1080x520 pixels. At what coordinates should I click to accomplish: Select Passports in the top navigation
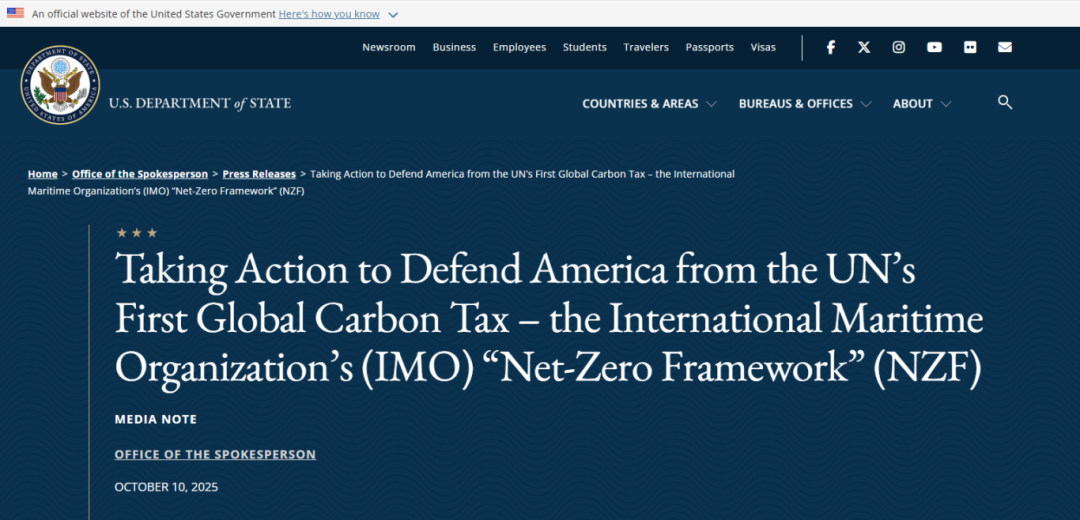pyautogui.click(x=709, y=47)
